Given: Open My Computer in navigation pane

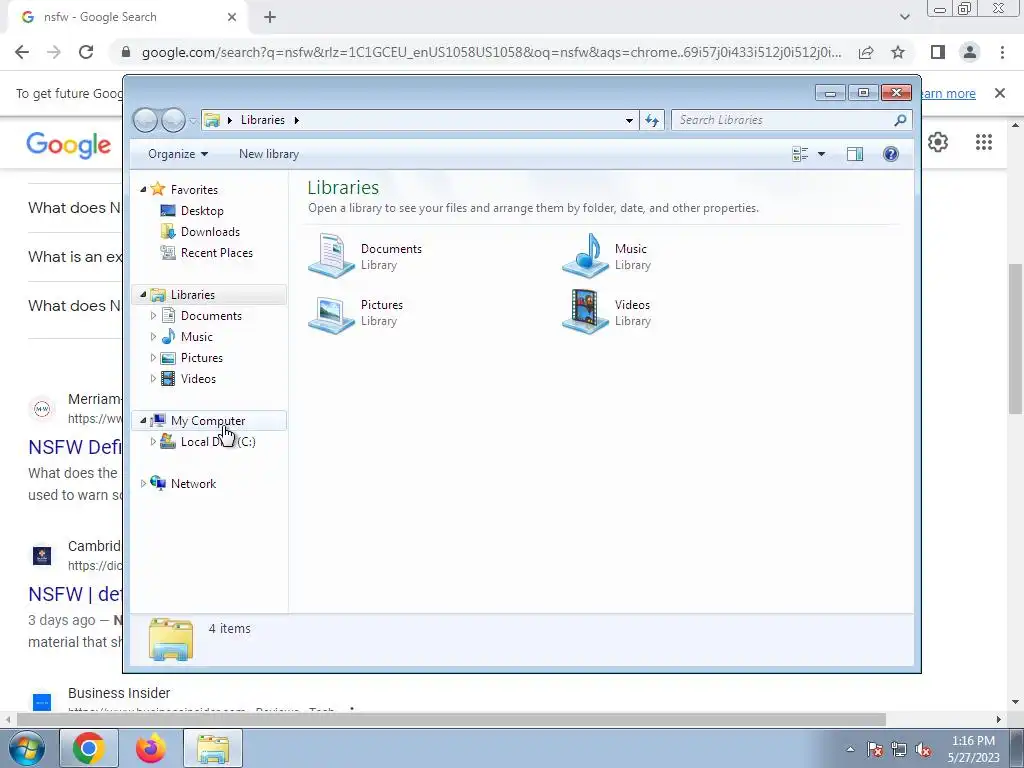Looking at the screenshot, I should click(x=208, y=421).
